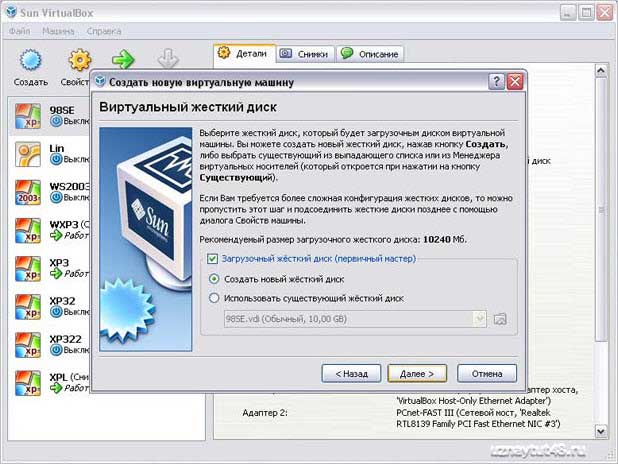618x464 pixels.
Task: Open Virtual Media Manager folder icon in wizard
Action: (x=500, y=319)
